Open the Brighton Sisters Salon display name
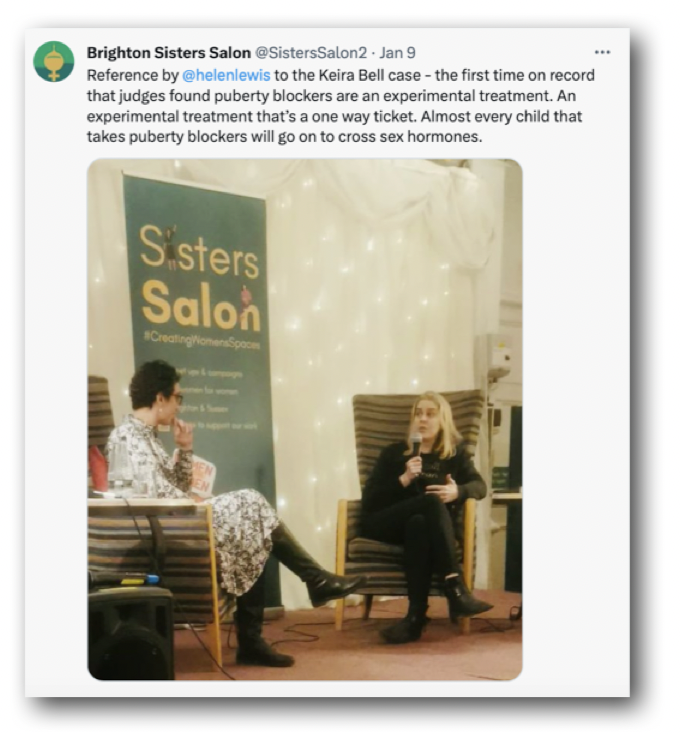The image size is (680, 734). click(x=169, y=53)
